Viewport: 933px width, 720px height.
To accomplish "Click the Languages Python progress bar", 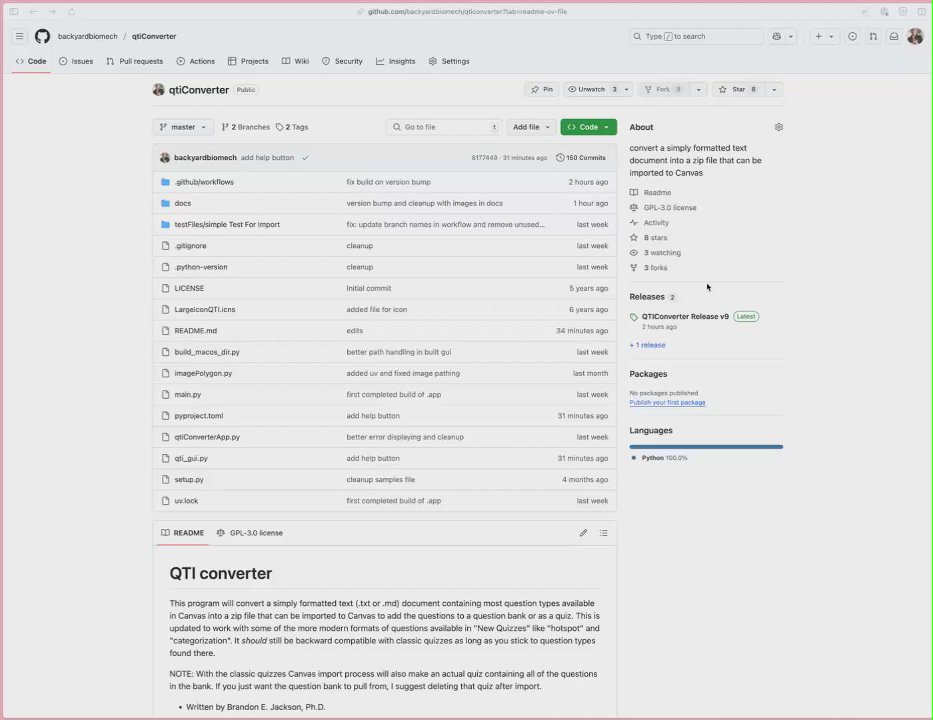I will (706, 446).
